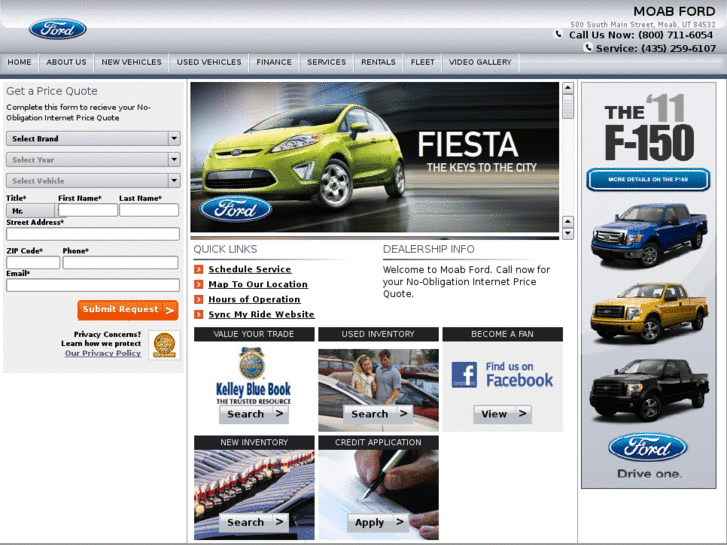
Task: Open the Map To Our Location link
Action: click(x=258, y=284)
